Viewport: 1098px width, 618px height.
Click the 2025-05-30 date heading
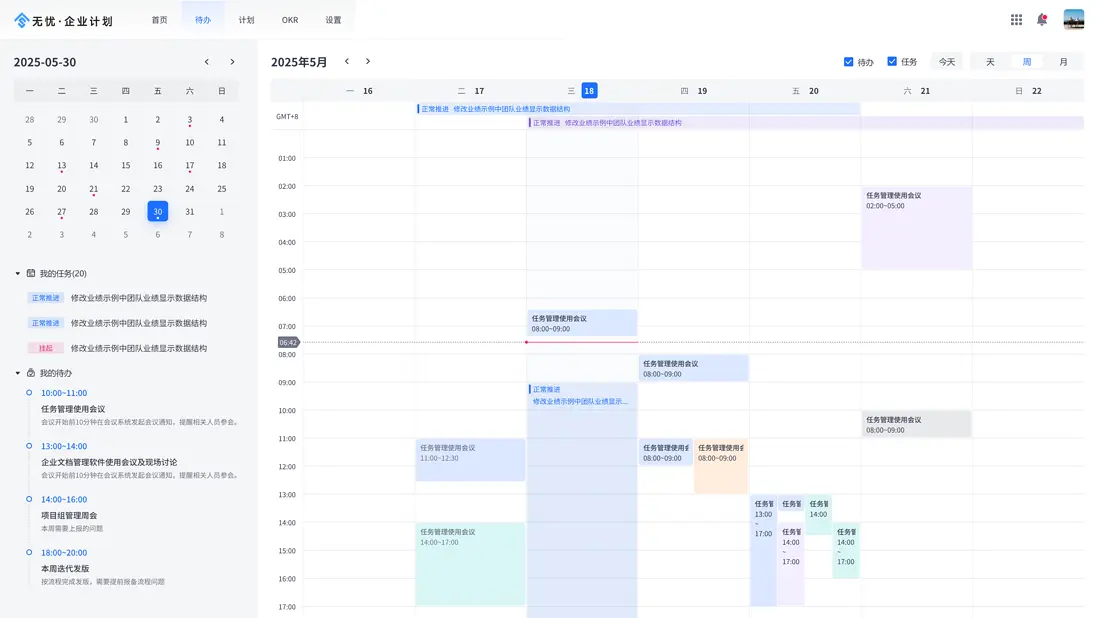[45, 62]
